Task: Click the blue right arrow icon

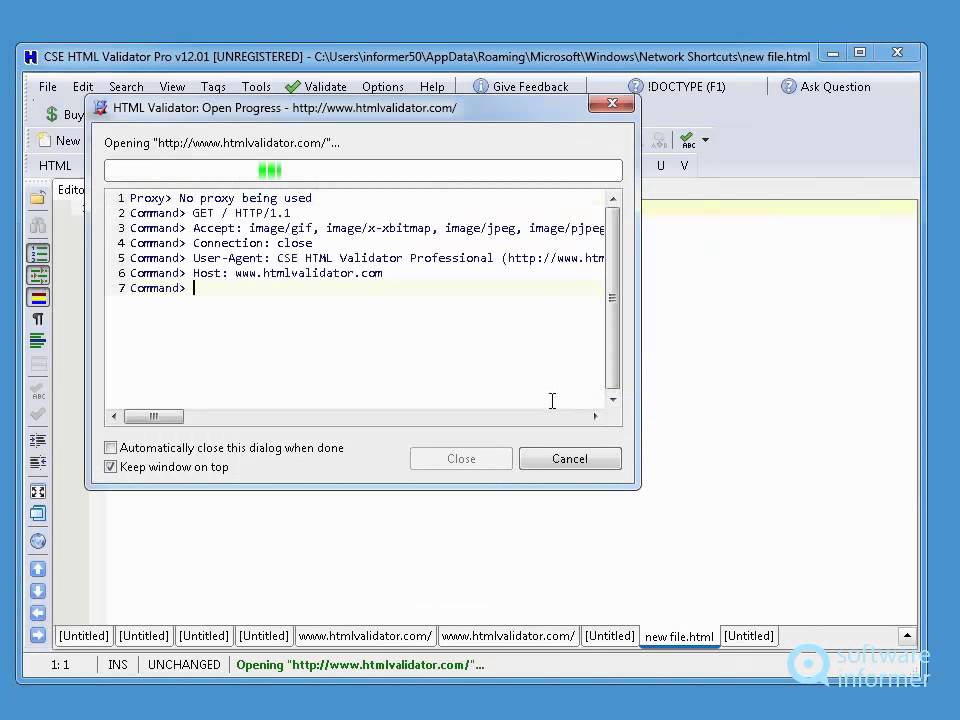Action: [x=37, y=635]
